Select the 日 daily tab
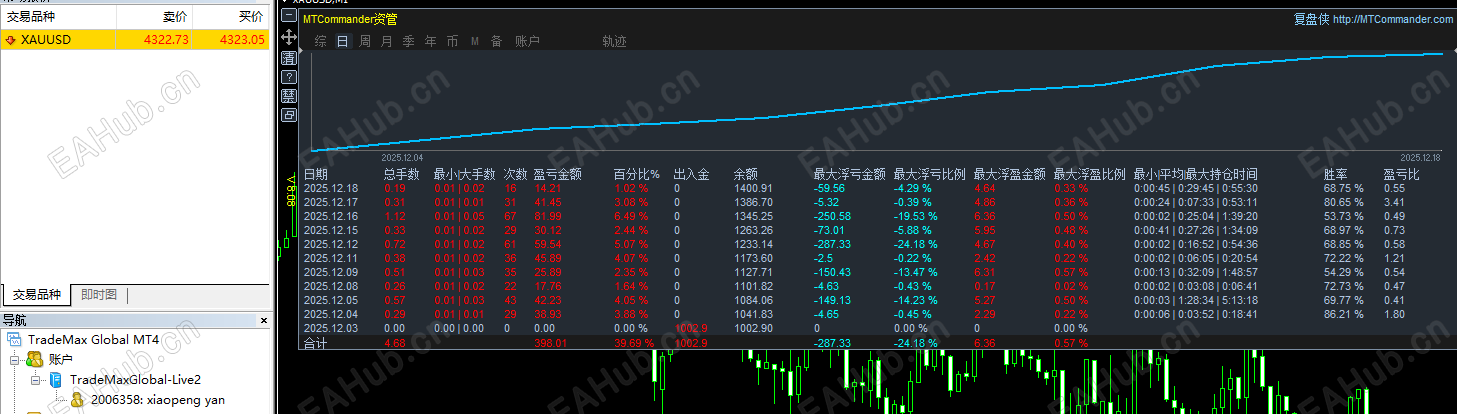Screen dimensions: 1457x414 point(343,41)
